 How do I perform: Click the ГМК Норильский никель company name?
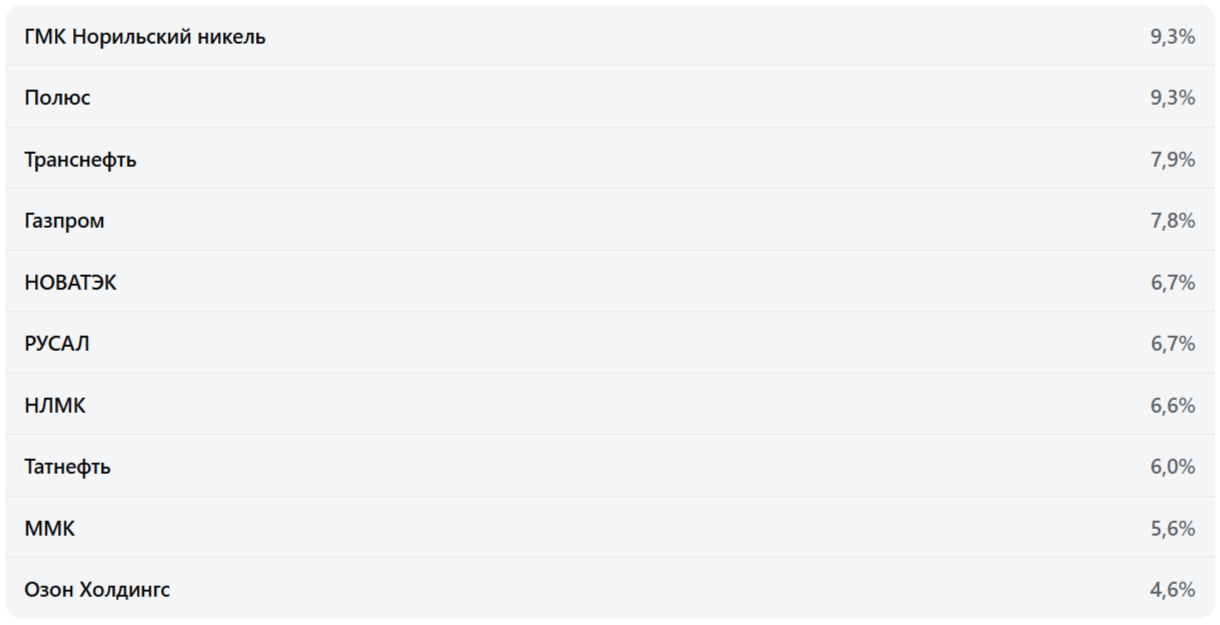coord(145,37)
